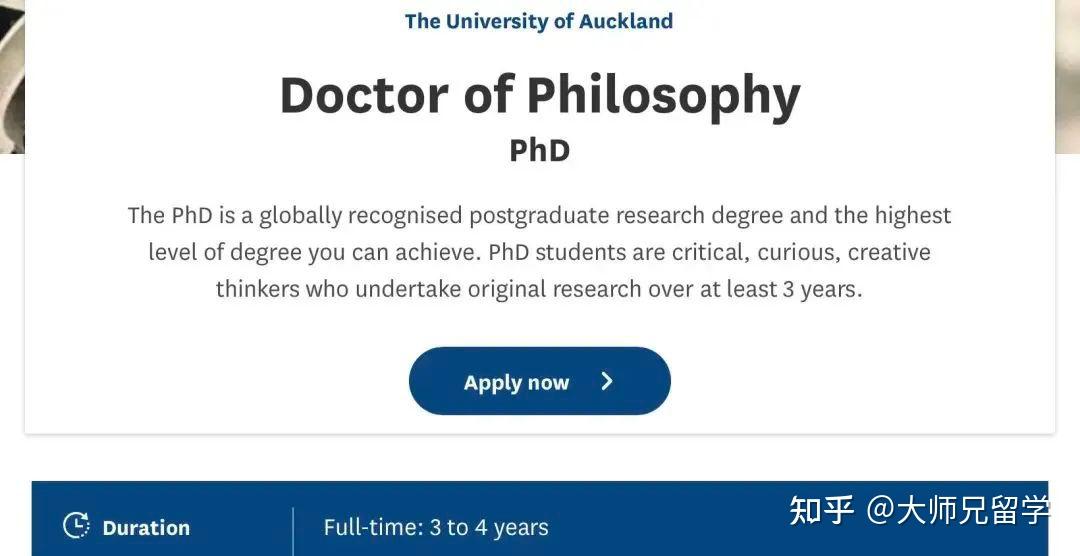Click the description line starting The PhD is

pos(539,215)
